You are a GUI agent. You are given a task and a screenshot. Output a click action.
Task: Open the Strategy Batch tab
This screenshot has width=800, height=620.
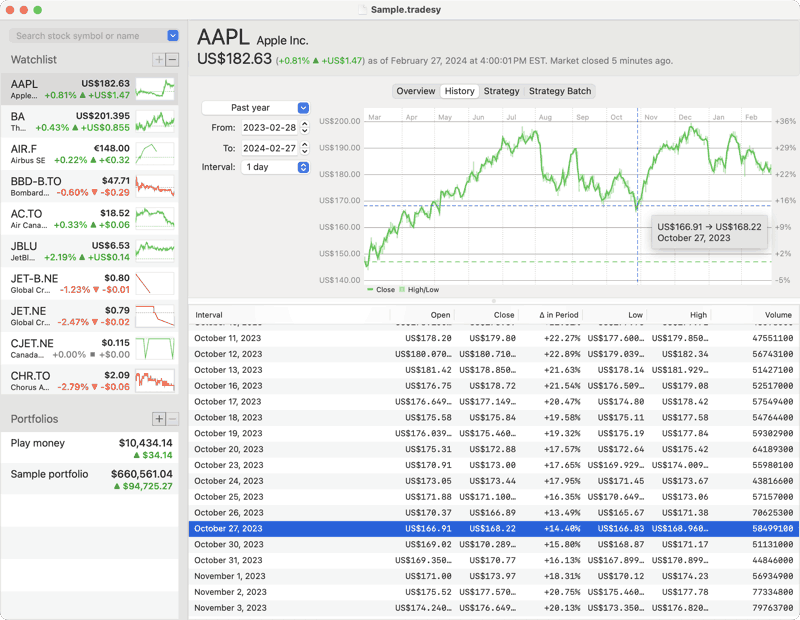pos(560,91)
